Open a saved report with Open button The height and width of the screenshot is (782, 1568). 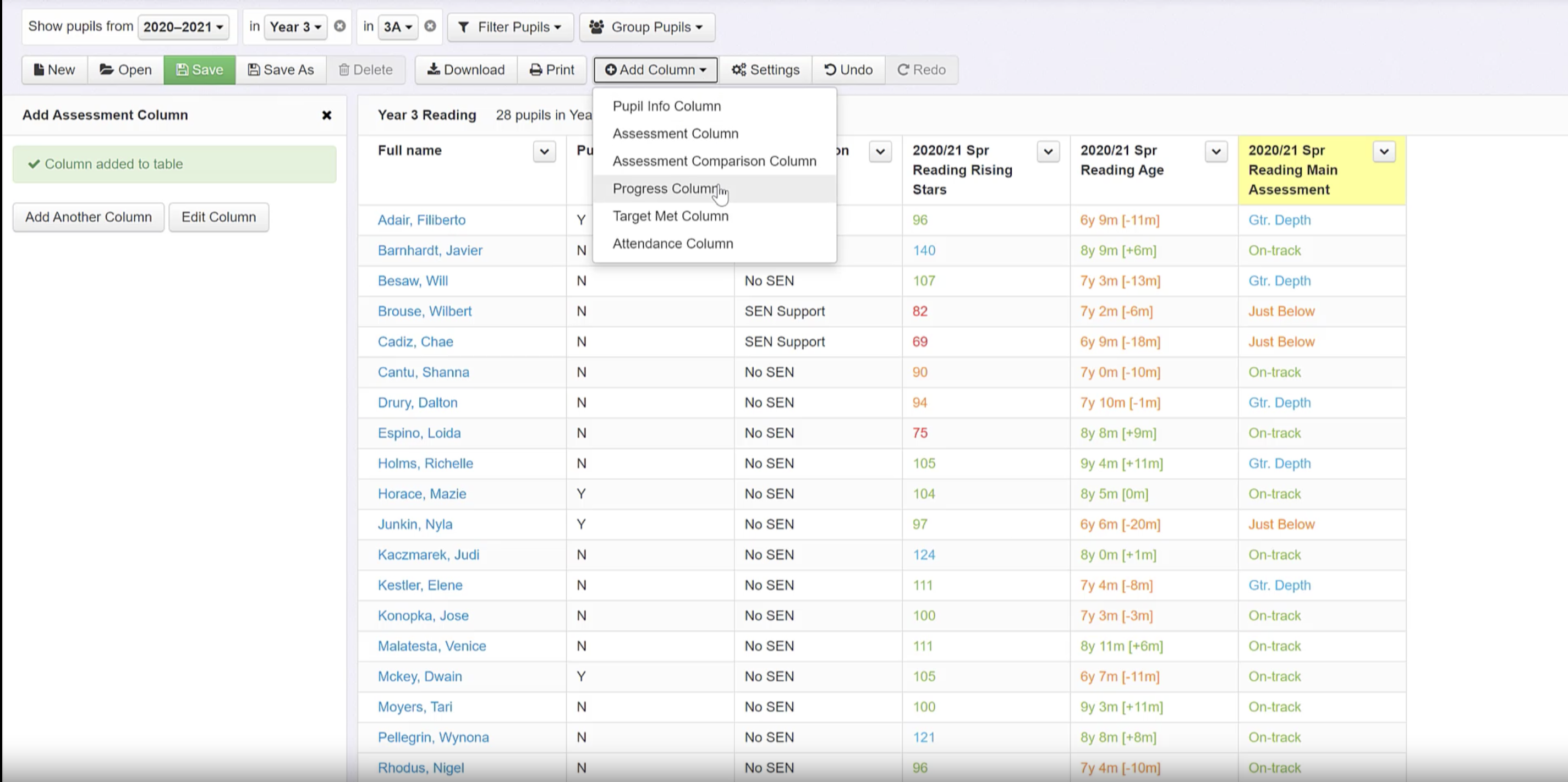(125, 69)
